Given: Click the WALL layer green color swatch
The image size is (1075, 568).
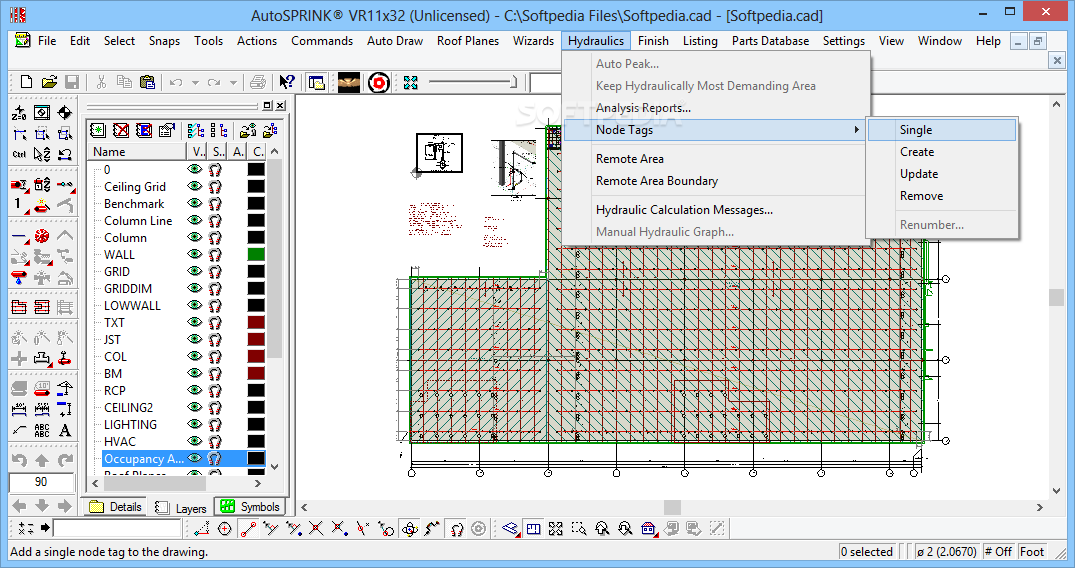Looking at the screenshot, I should click(256, 254).
